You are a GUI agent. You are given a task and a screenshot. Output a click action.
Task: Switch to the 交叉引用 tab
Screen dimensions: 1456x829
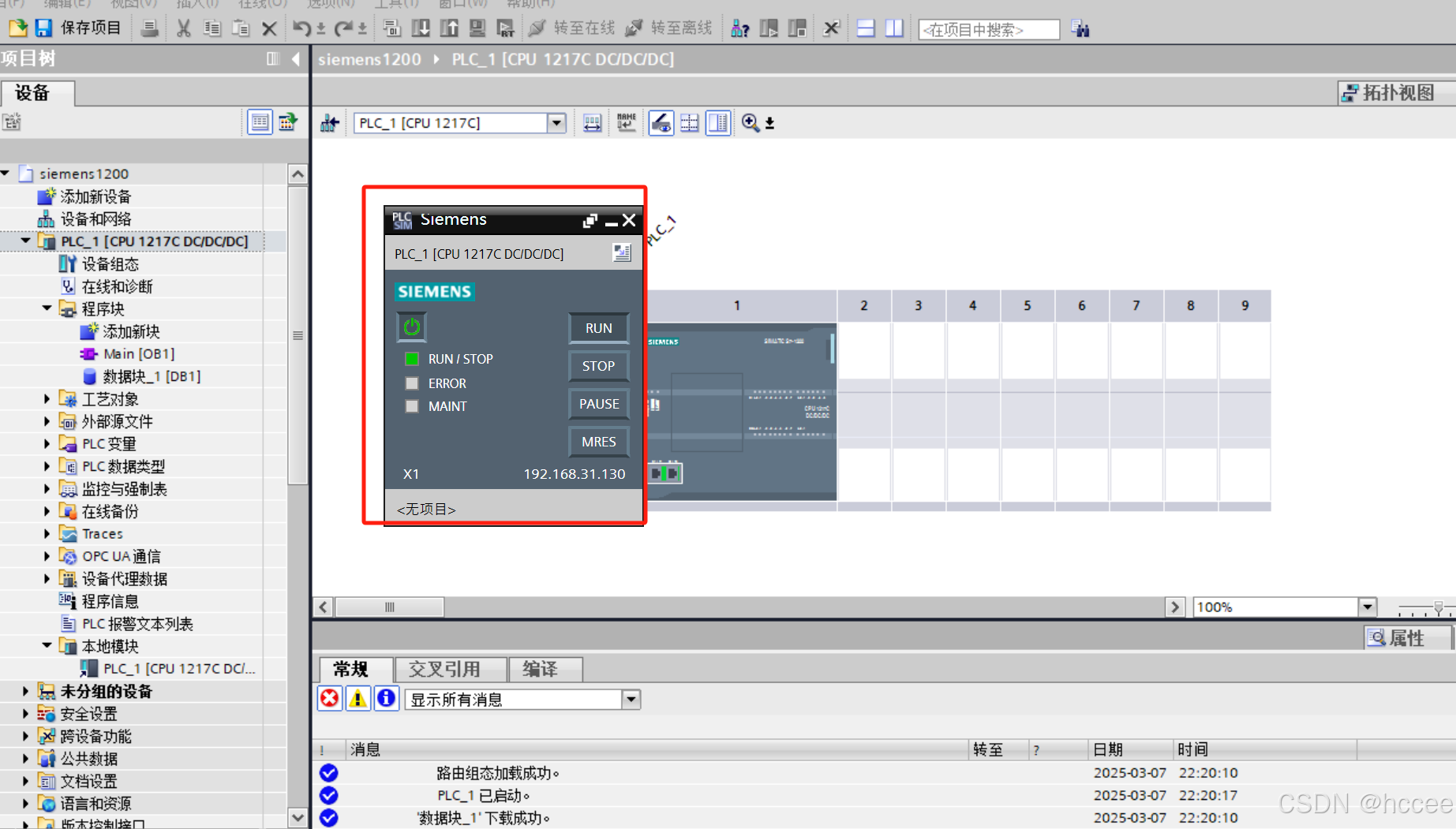[450, 669]
